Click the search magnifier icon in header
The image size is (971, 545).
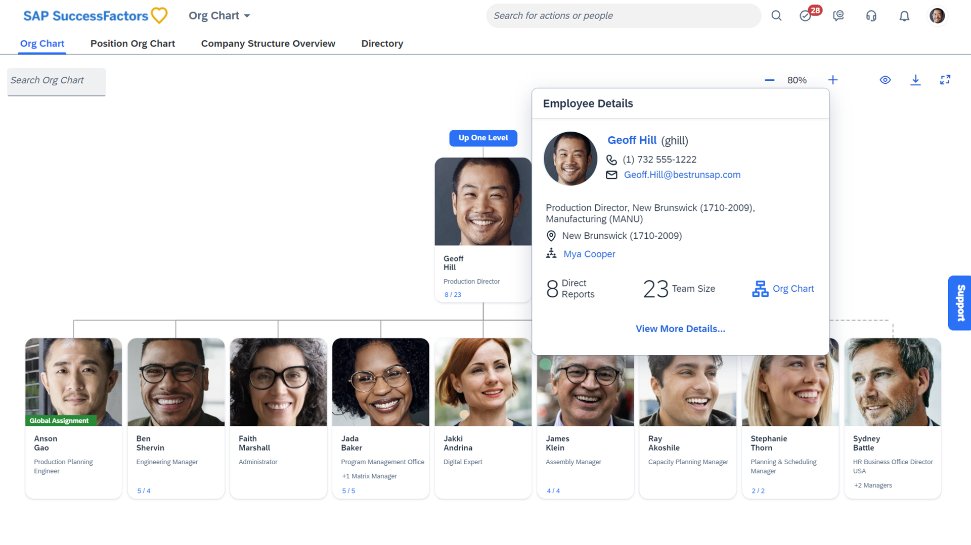(777, 16)
